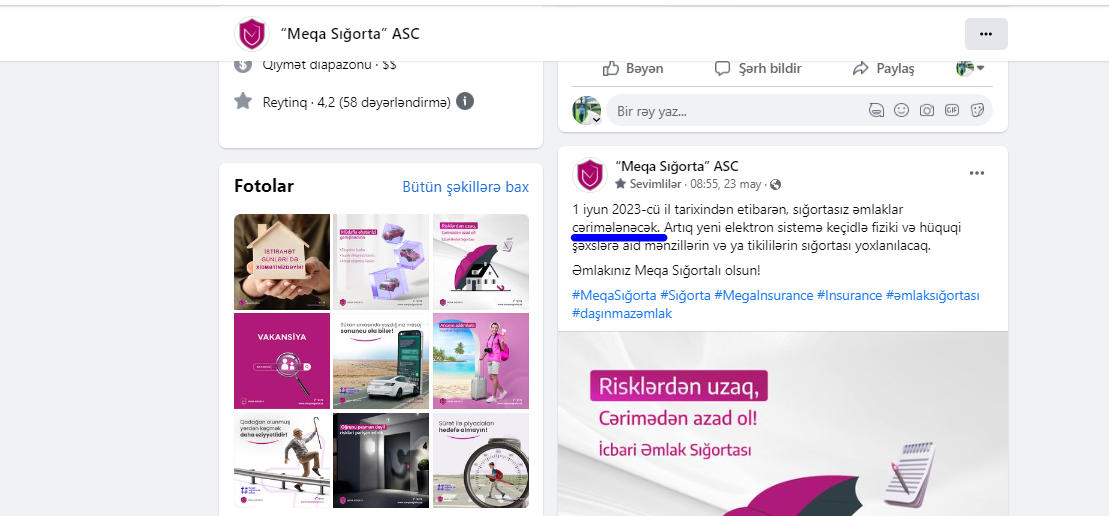Attach a photo via the camera icon
This screenshot has width=1109, height=516.
point(927,110)
